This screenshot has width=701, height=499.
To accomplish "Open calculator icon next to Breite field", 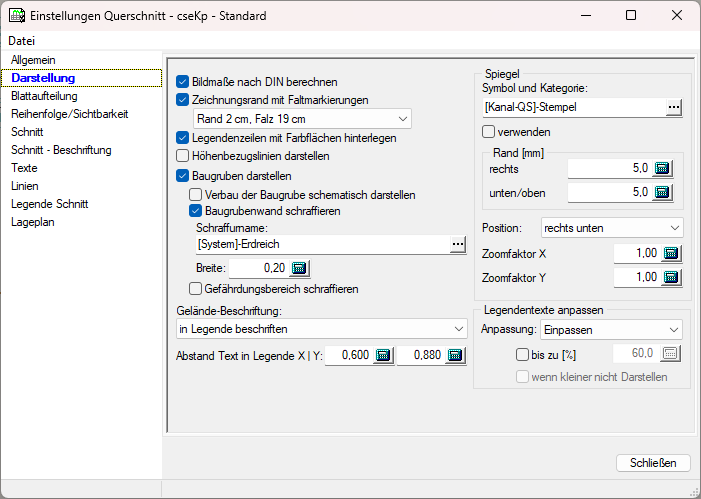I will tap(300, 268).
